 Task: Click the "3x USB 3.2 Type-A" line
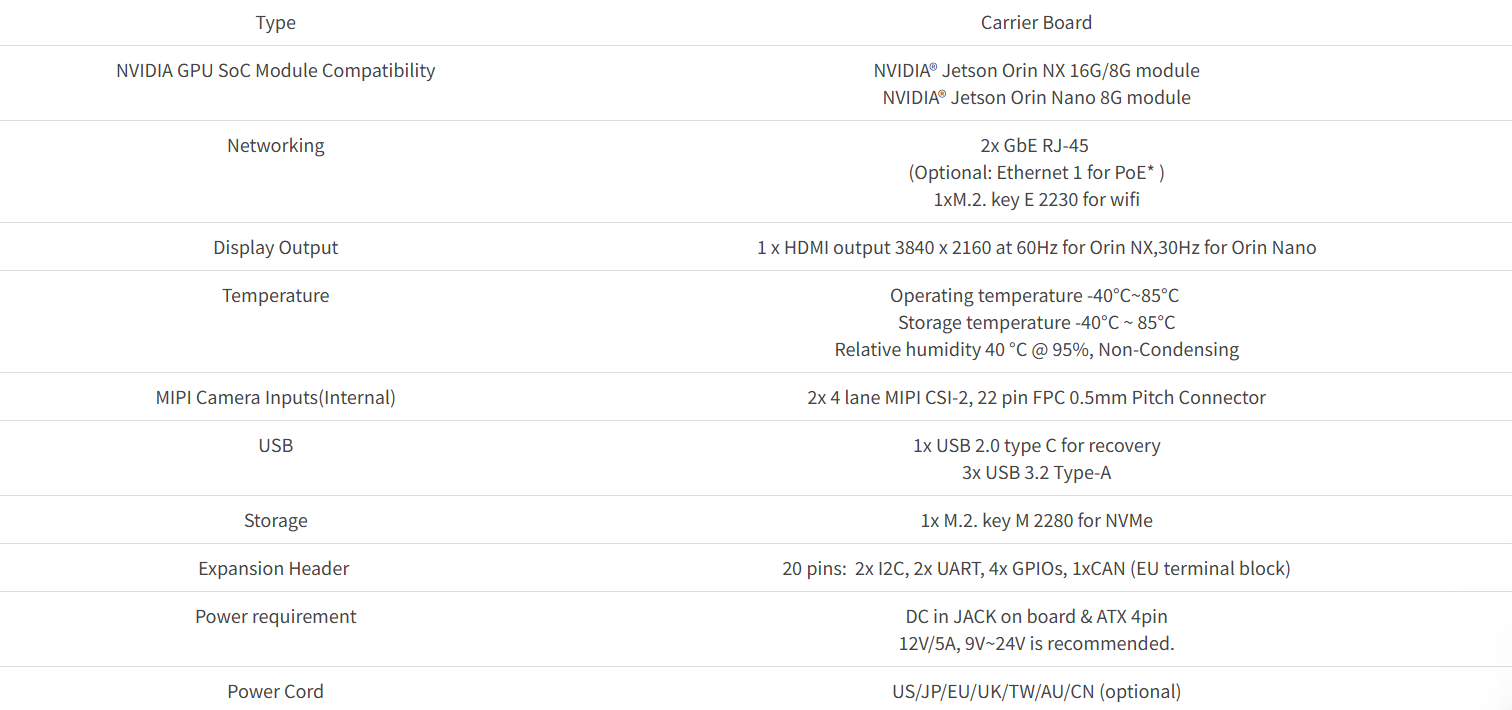tap(1036, 473)
